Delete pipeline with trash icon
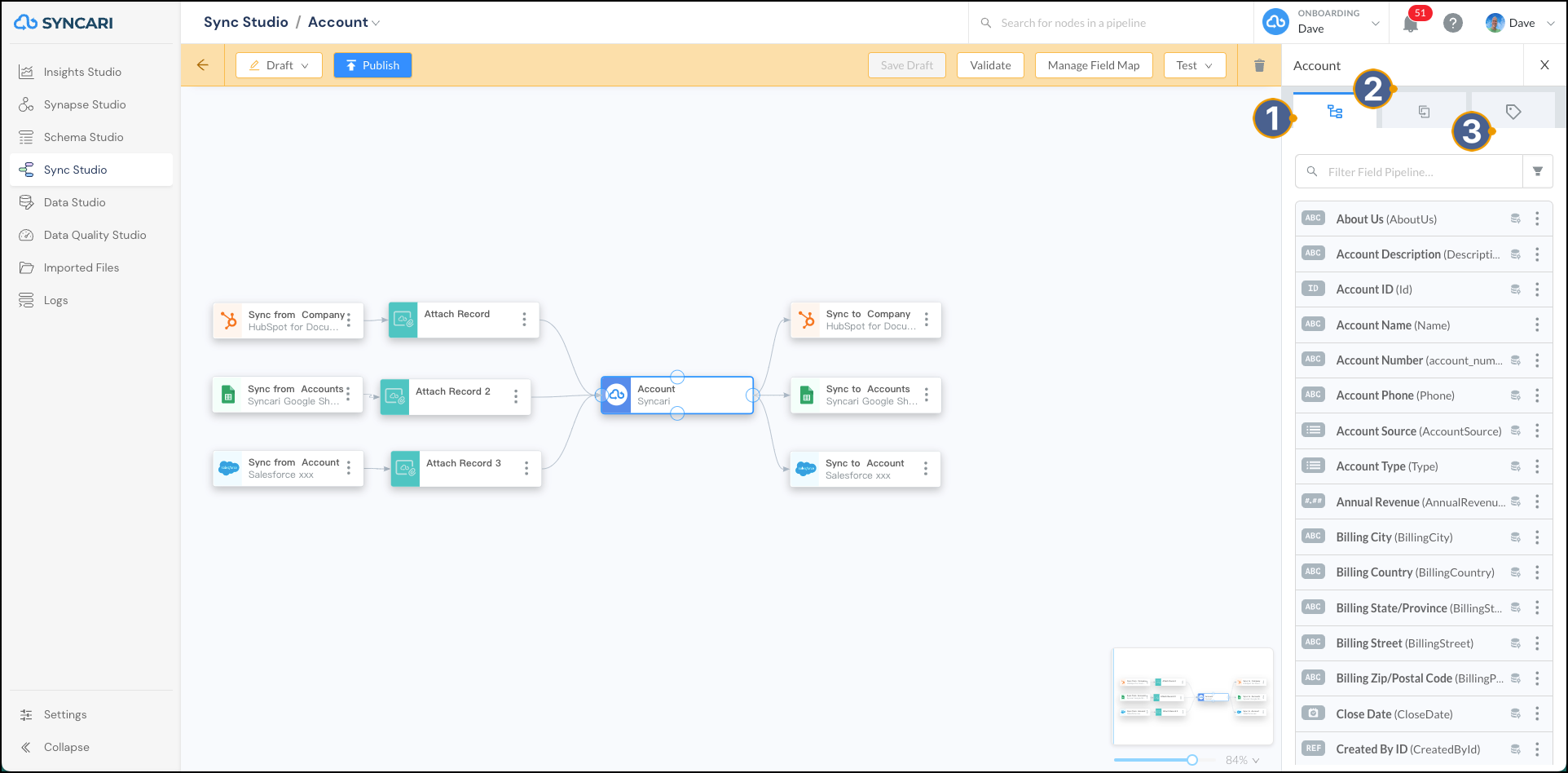 coord(1259,65)
